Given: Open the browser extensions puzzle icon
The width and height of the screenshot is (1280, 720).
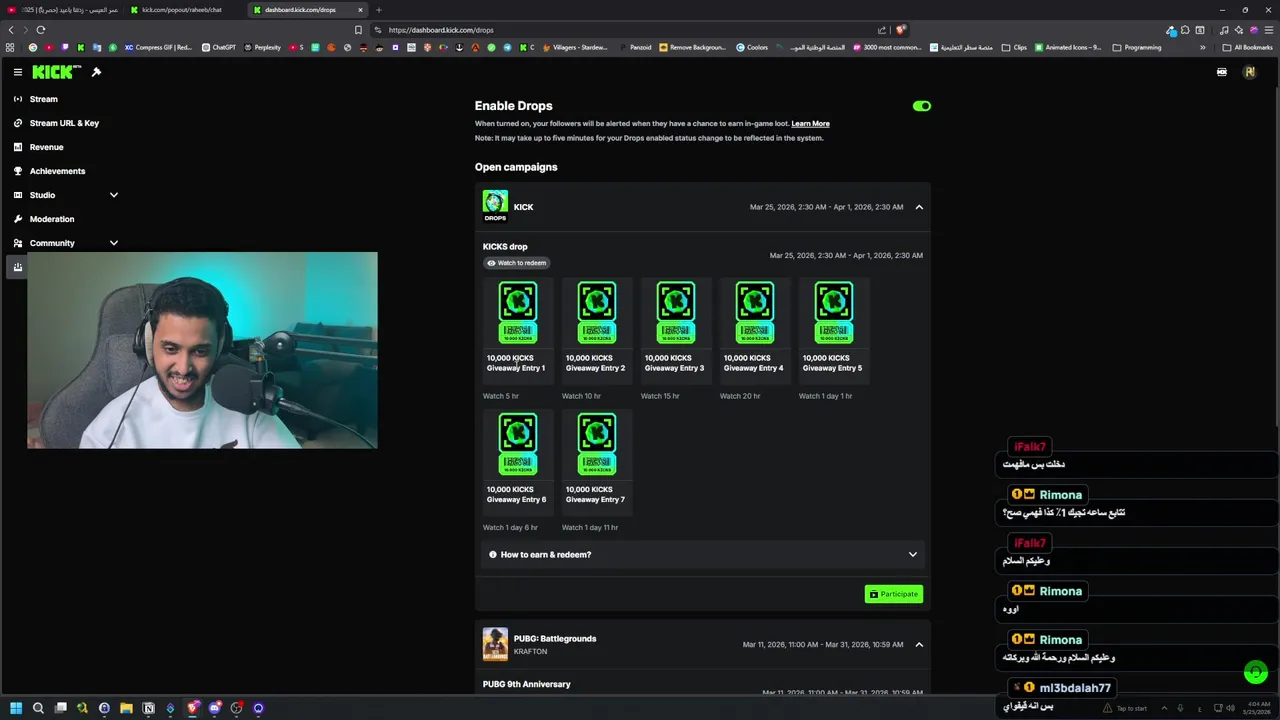Looking at the screenshot, I should pyautogui.click(x=1185, y=30).
